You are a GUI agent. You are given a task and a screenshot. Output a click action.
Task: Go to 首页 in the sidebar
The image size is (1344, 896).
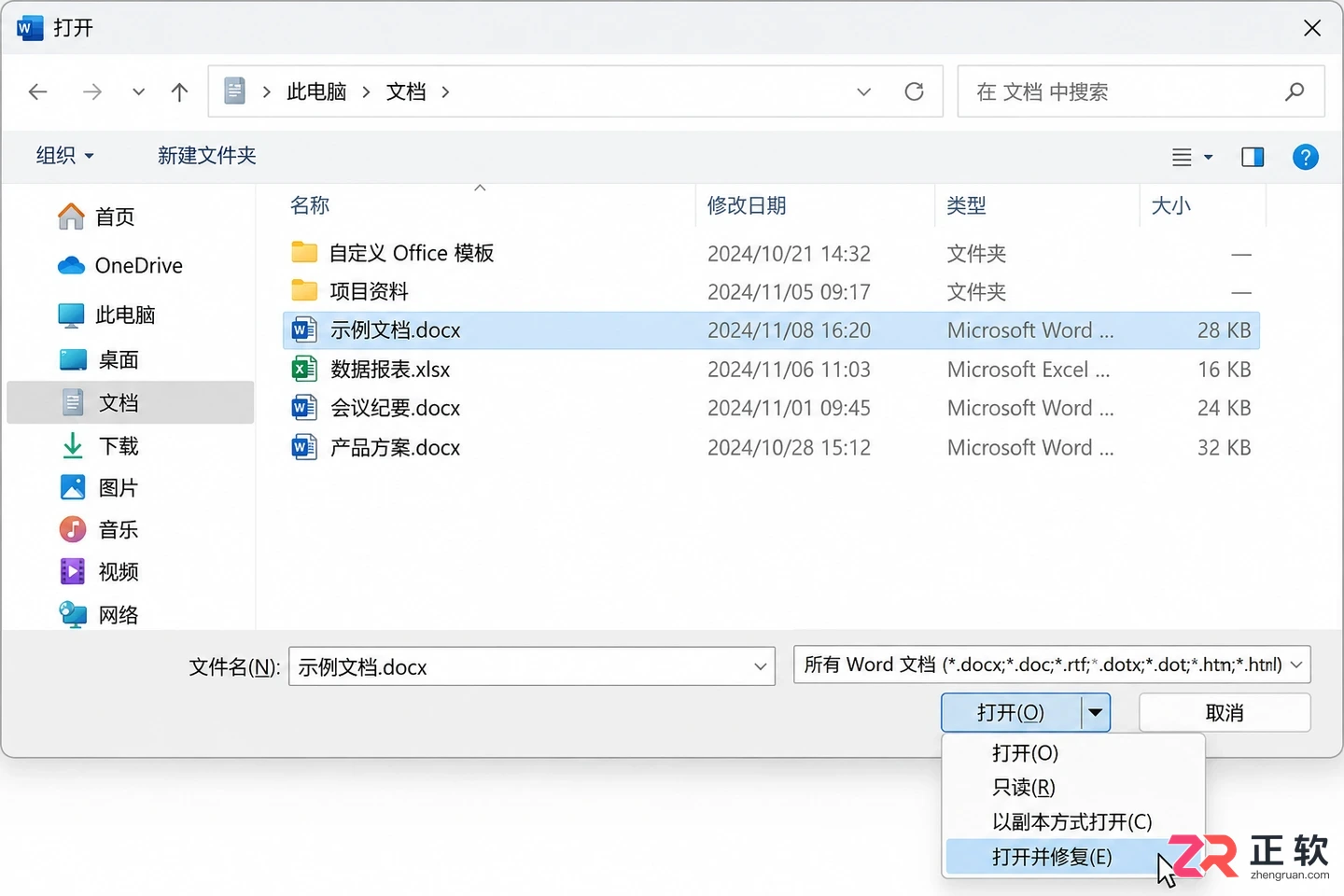tap(96, 217)
